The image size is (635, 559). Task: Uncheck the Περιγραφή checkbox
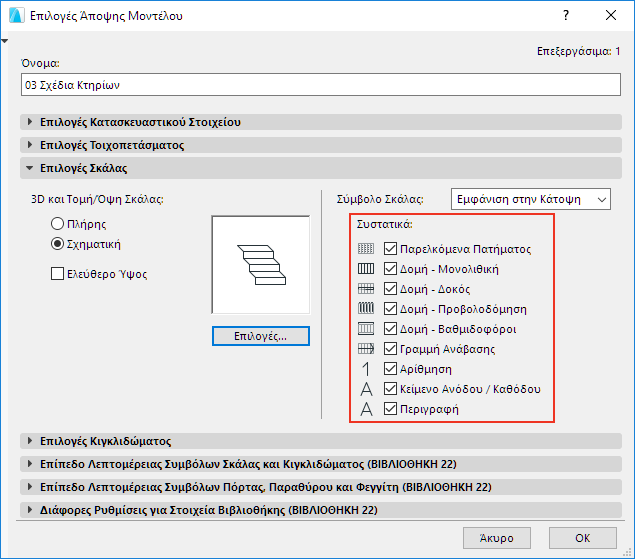click(x=390, y=409)
